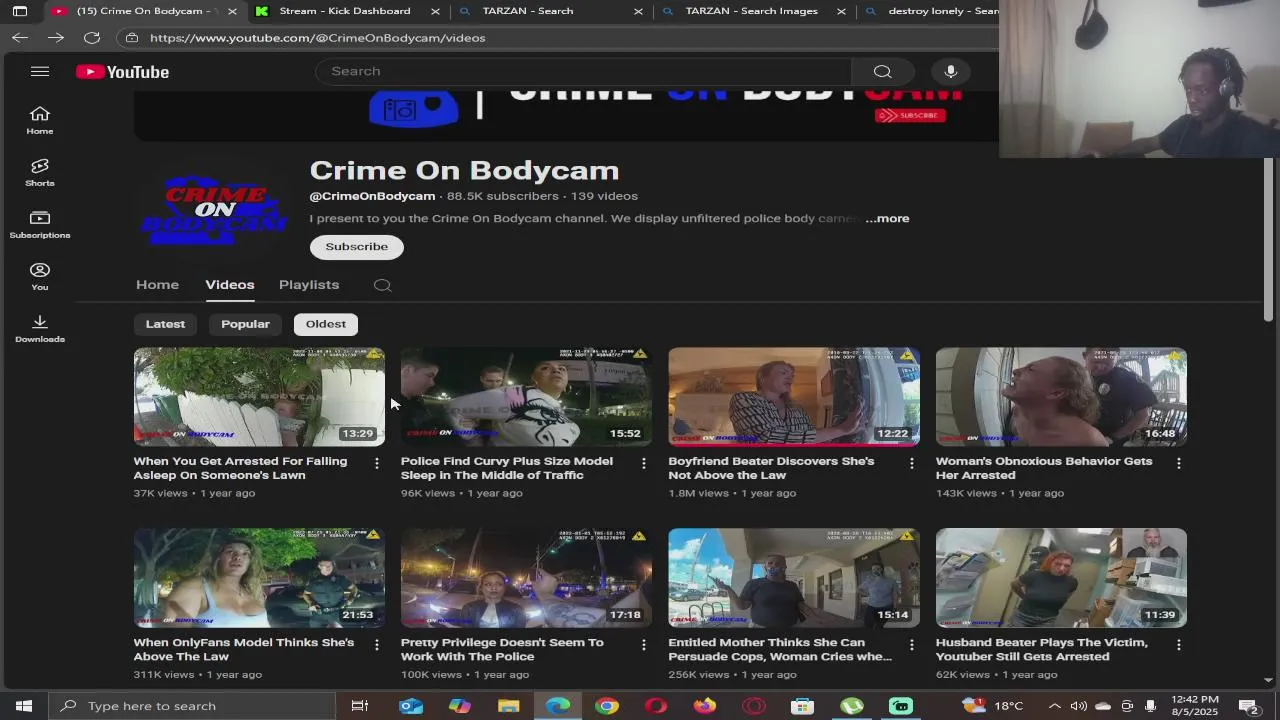Open title Boyfriend Beater Discovers She's Not Above
The width and height of the screenshot is (1280, 720).
coord(771,468)
